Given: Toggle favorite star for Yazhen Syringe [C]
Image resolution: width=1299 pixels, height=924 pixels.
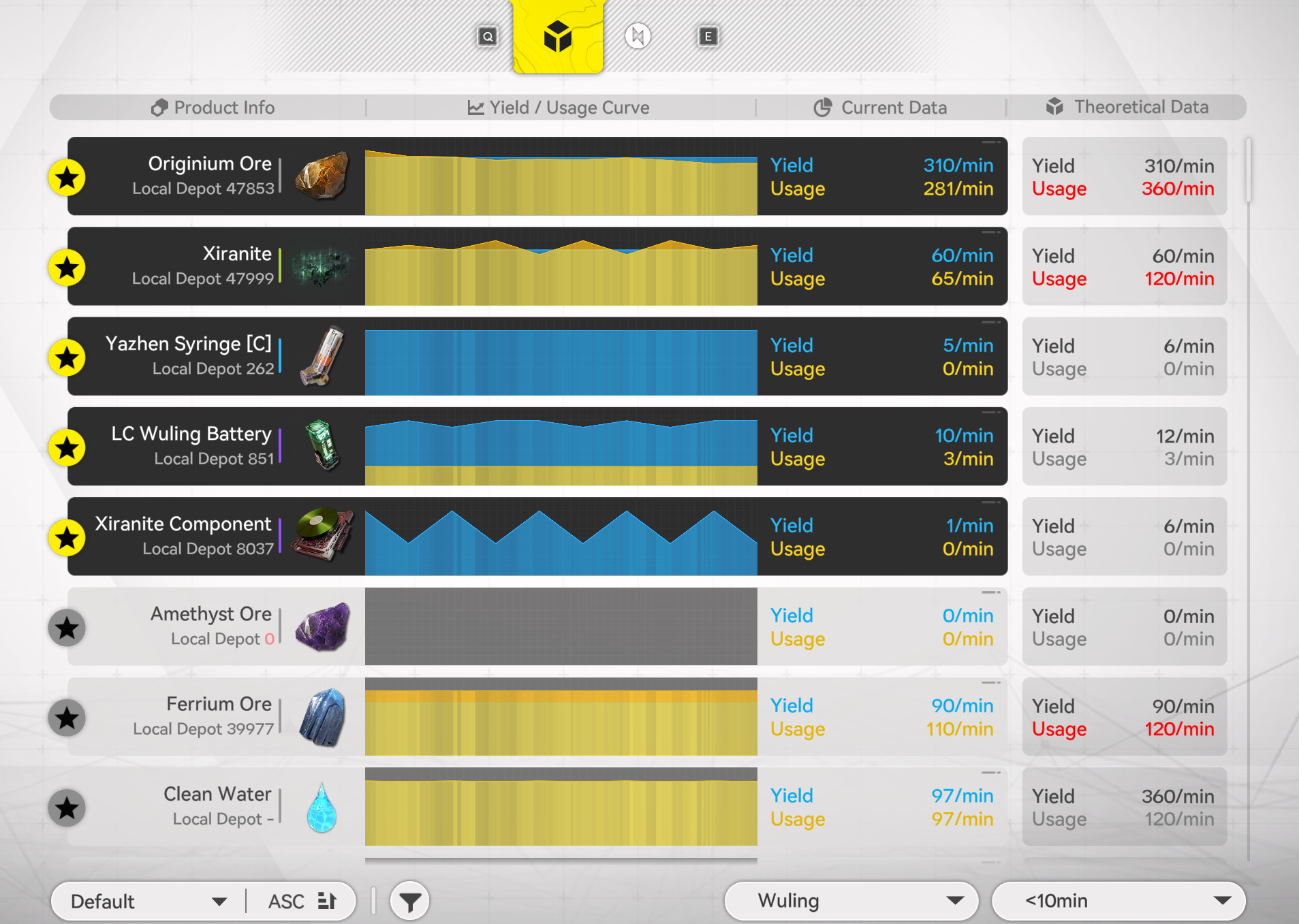Looking at the screenshot, I should click(x=67, y=357).
